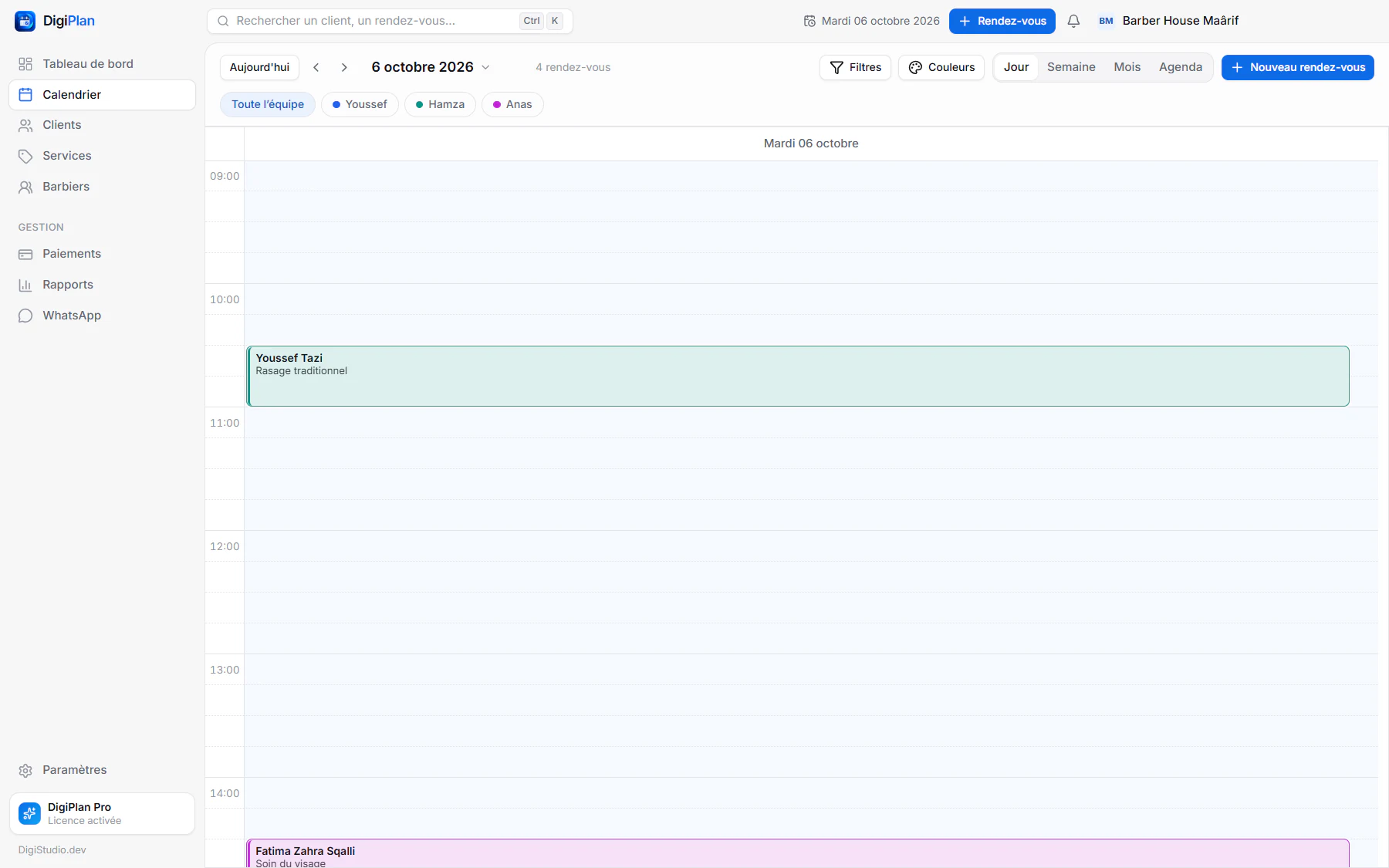Click Aujourd'hui button
The height and width of the screenshot is (868, 1389).
(259, 67)
